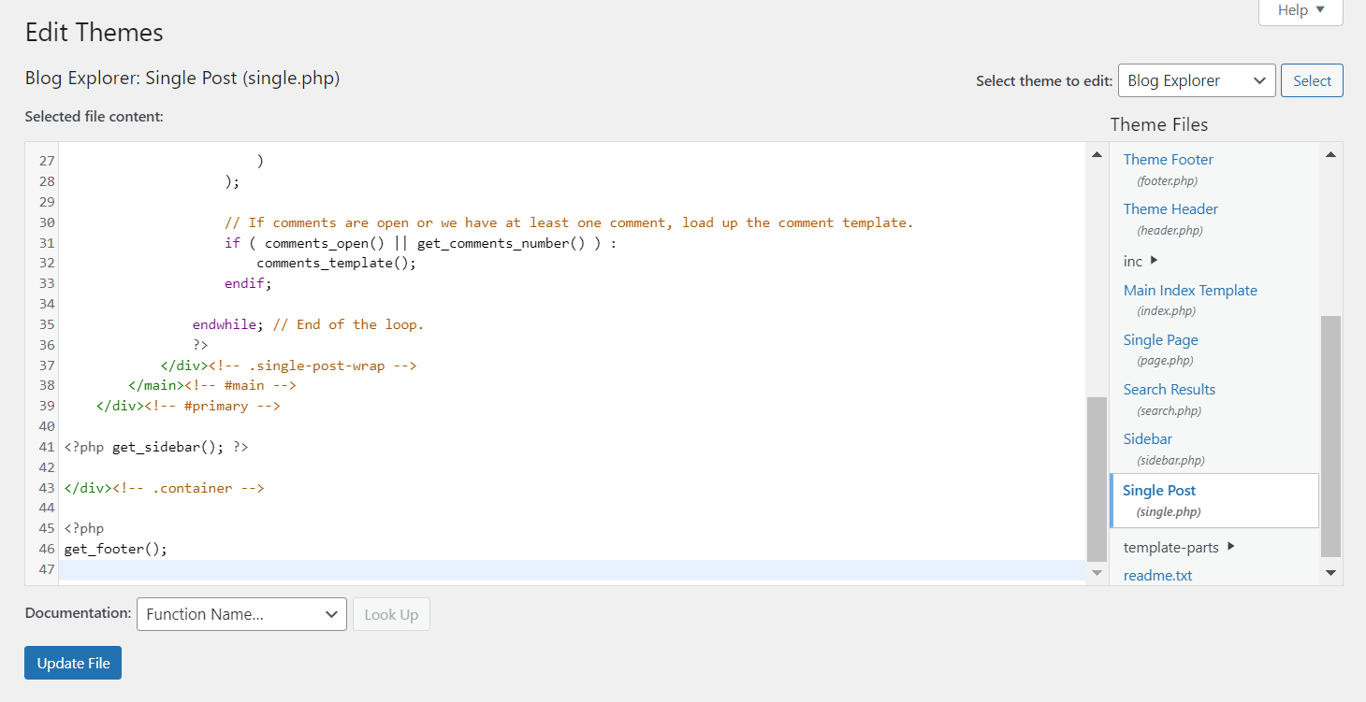The image size is (1366, 702).
Task: Open the Help dropdown
Action: tap(1299, 11)
